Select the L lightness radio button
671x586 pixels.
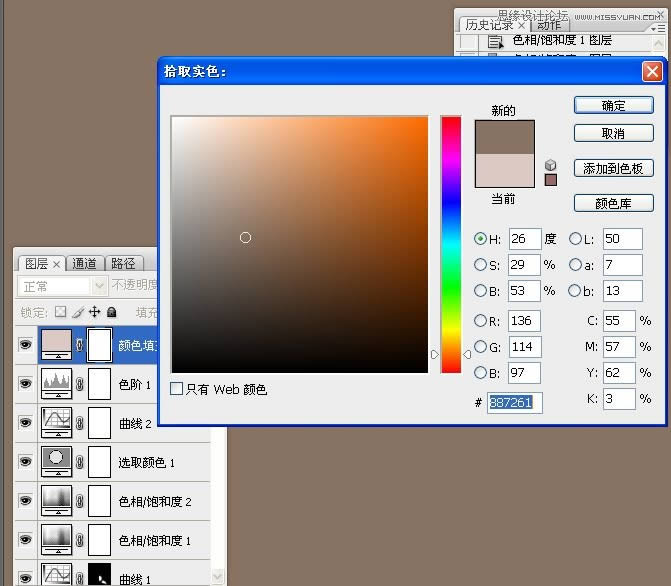[x=575, y=238]
